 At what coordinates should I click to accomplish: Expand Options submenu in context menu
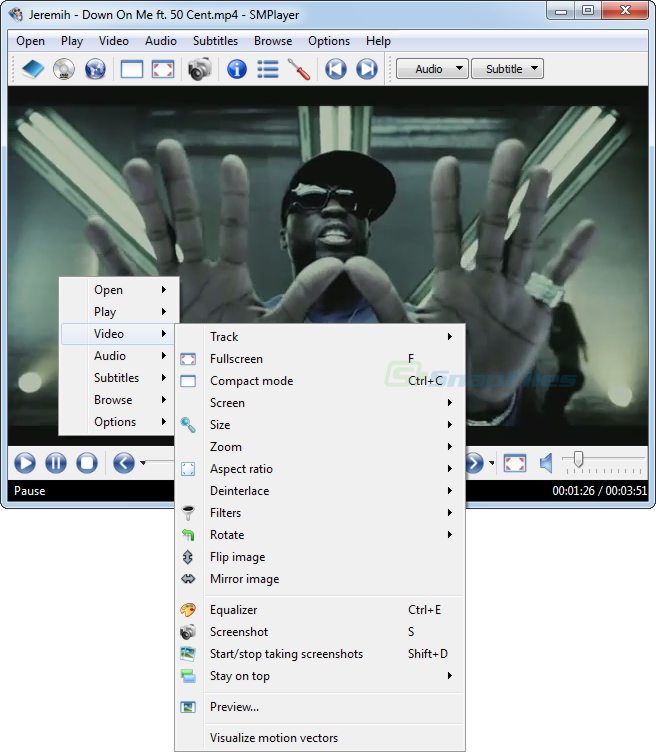click(x=118, y=422)
